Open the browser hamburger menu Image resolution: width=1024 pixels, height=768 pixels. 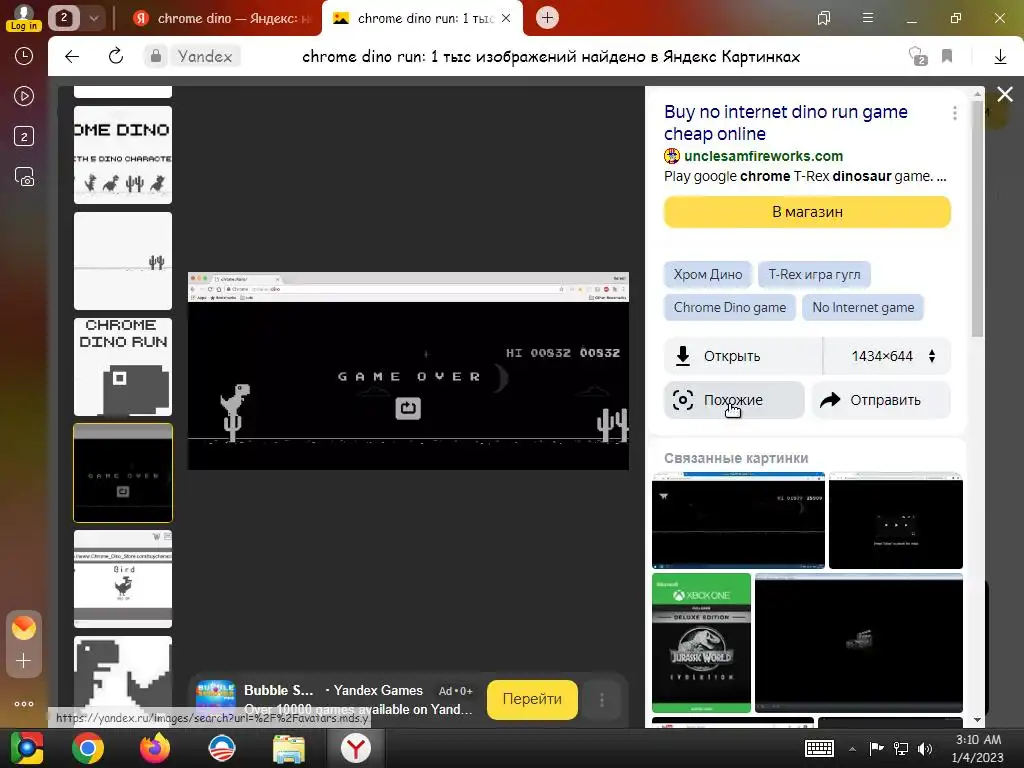click(868, 18)
